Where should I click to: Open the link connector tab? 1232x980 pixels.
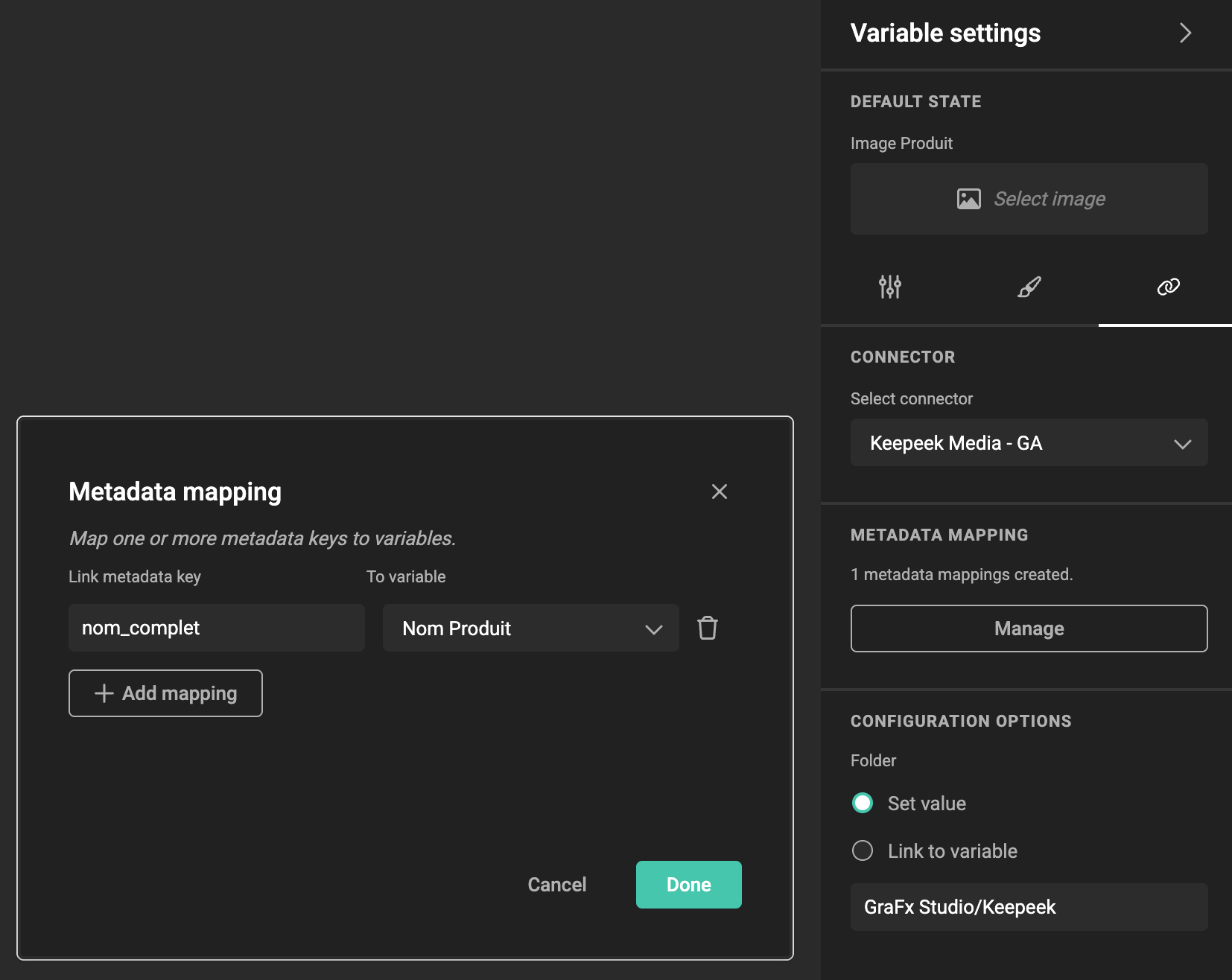tap(1167, 286)
